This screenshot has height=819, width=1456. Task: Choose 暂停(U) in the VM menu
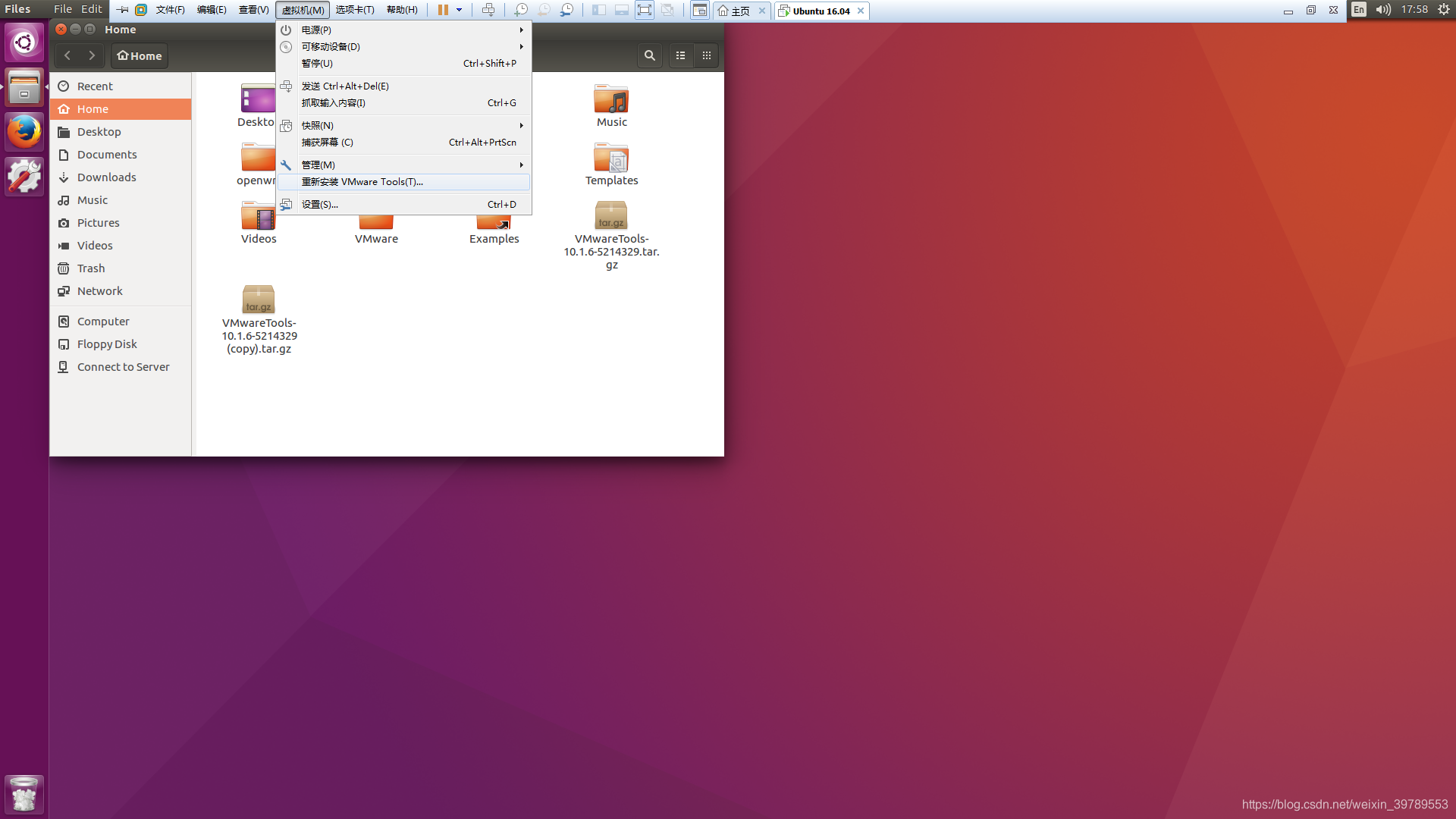click(x=403, y=64)
